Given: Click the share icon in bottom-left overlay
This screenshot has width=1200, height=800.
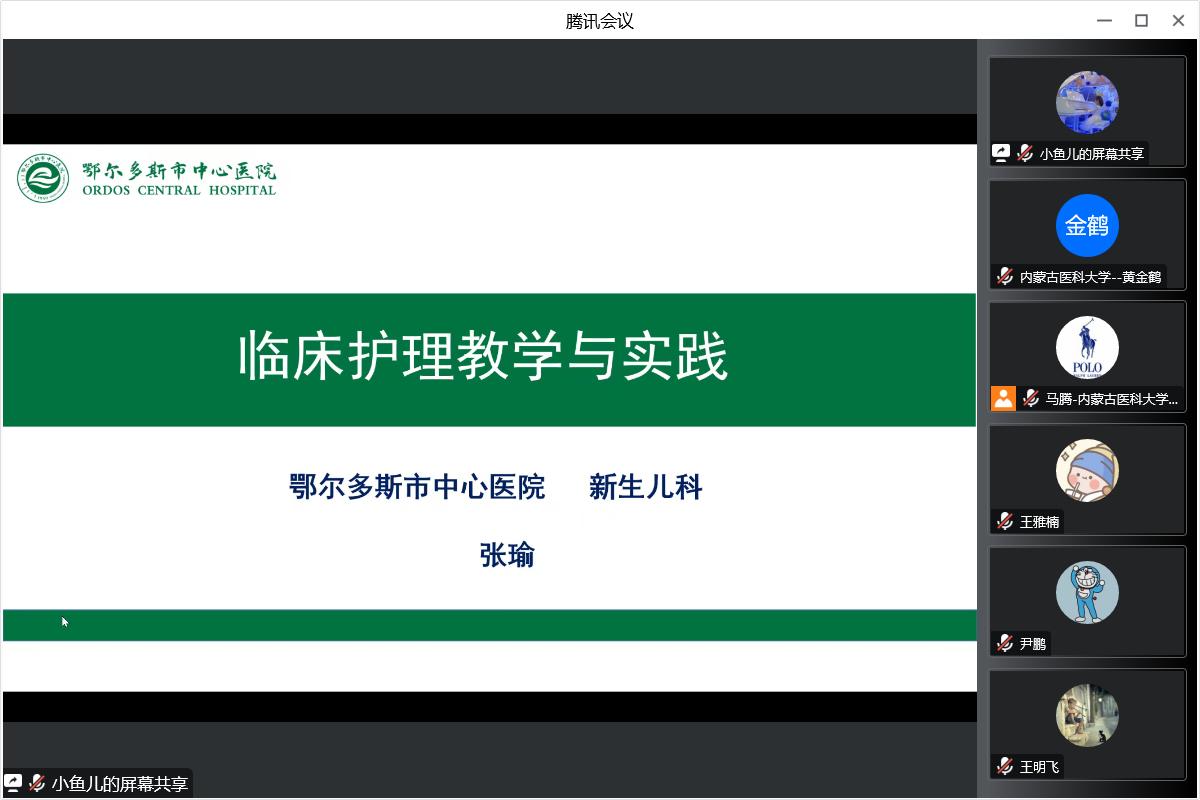Looking at the screenshot, I should tap(13, 783).
